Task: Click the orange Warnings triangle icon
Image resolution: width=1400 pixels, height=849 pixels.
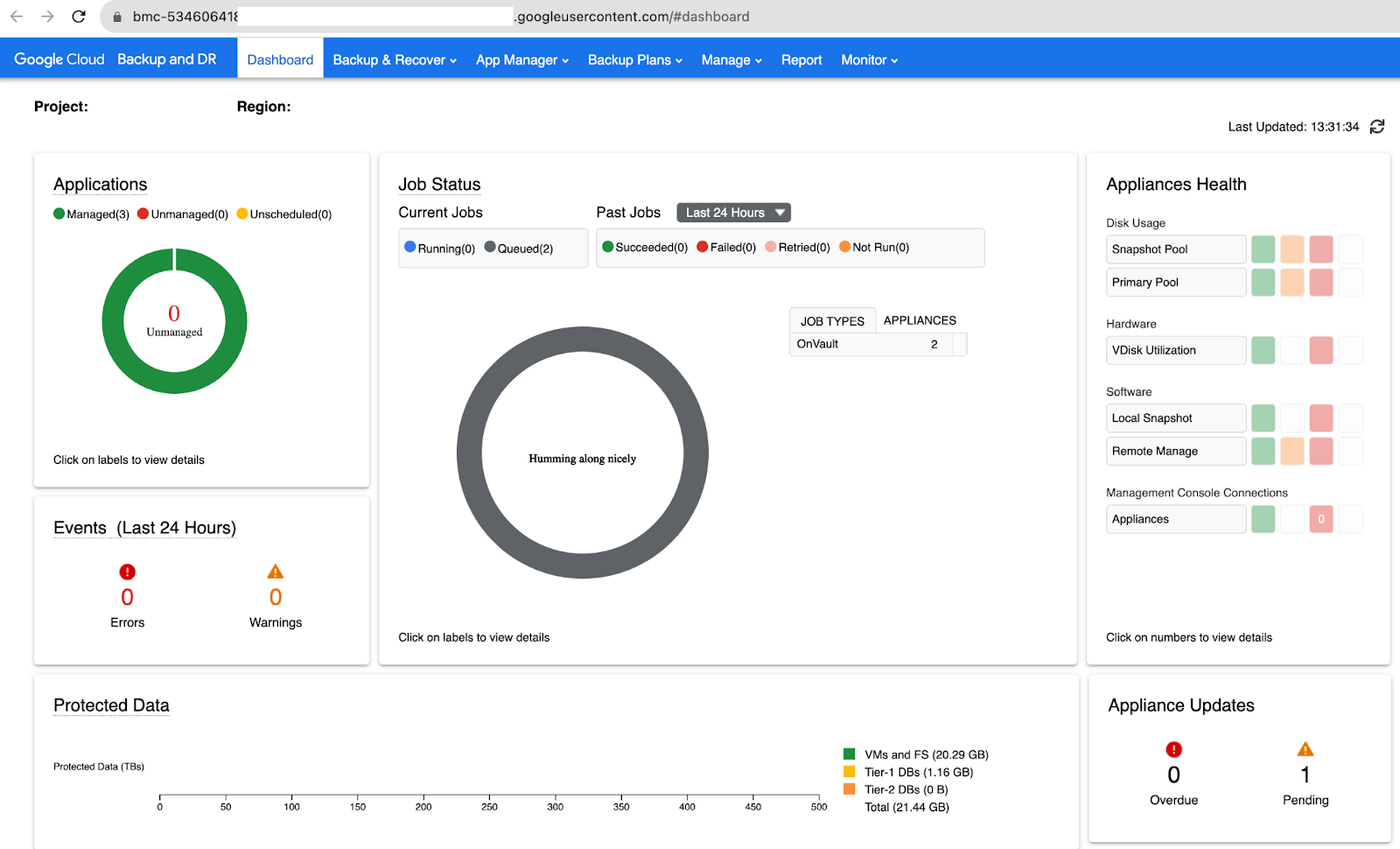Action: click(x=276, y=572)
